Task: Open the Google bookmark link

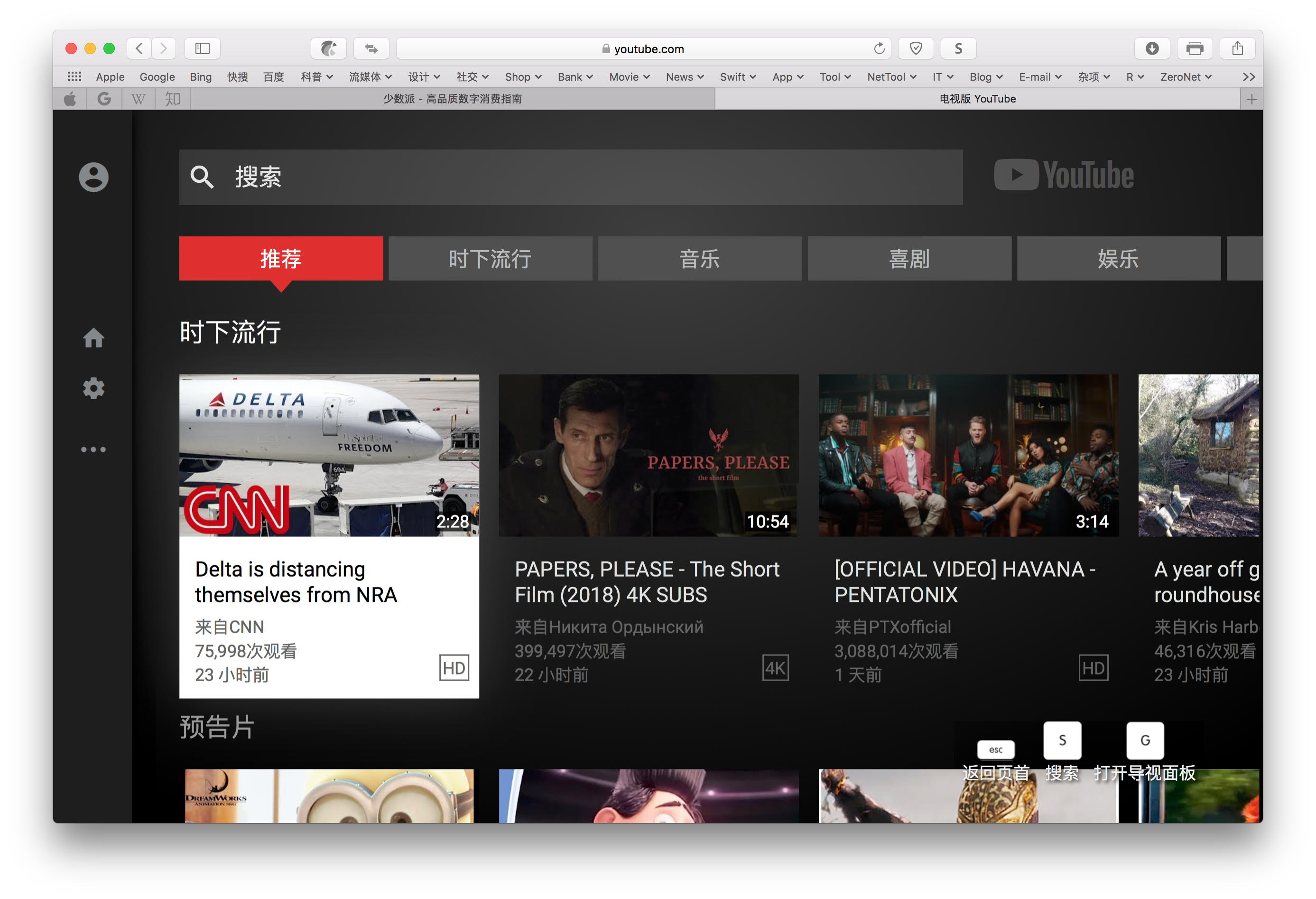Action: tap(157, 76)
